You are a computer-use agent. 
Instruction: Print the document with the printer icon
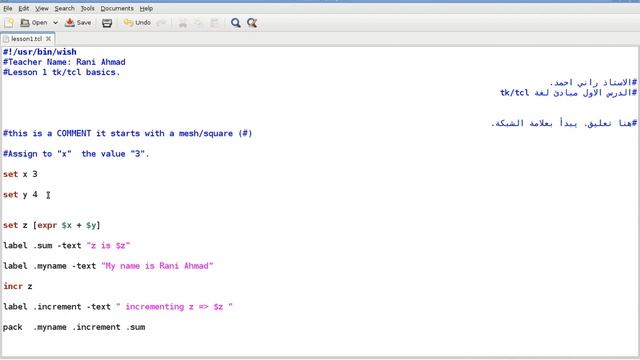point(107,23)
